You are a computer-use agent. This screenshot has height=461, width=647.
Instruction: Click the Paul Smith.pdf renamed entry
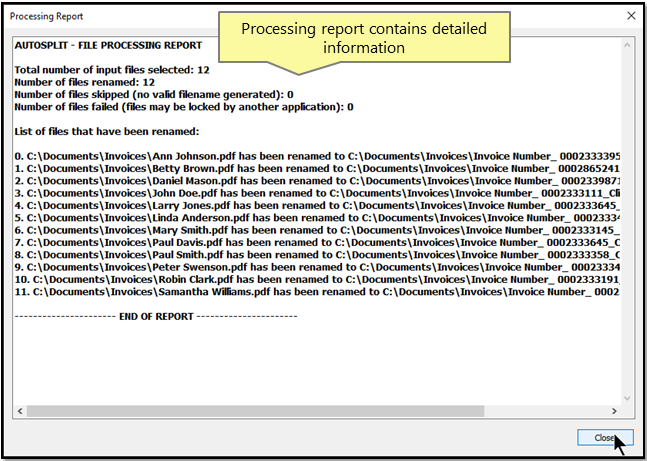coord(317,255)
